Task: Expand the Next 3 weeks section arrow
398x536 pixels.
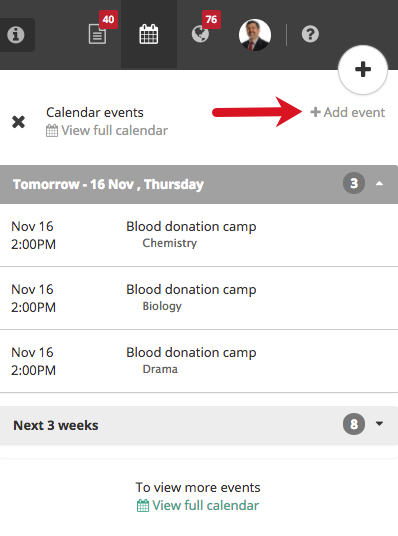Action: click(x=379, y=424)
